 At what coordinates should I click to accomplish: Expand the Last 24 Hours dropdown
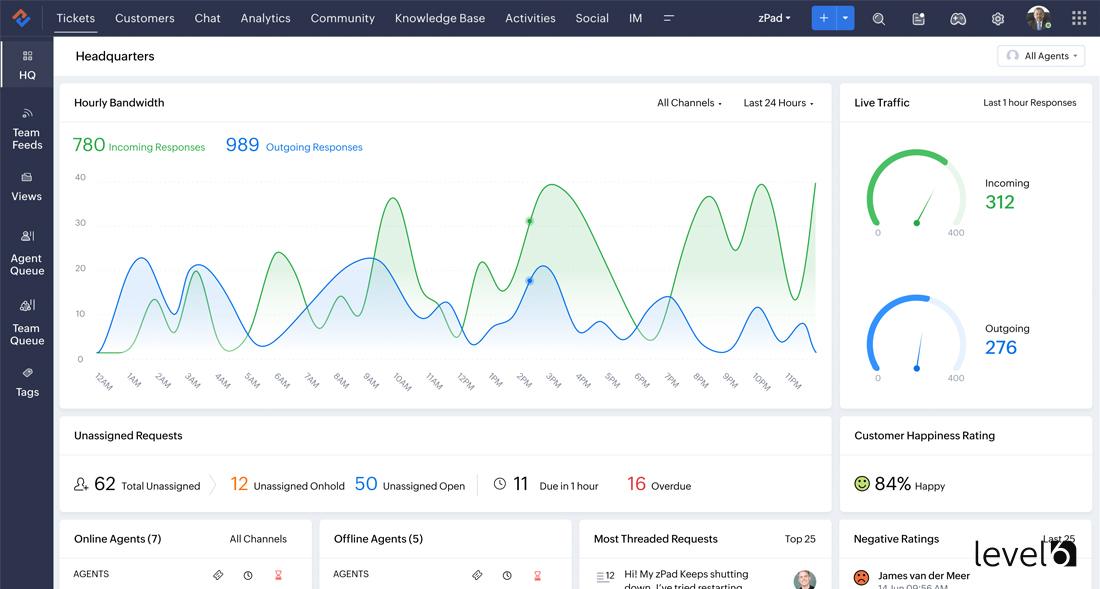776,102
